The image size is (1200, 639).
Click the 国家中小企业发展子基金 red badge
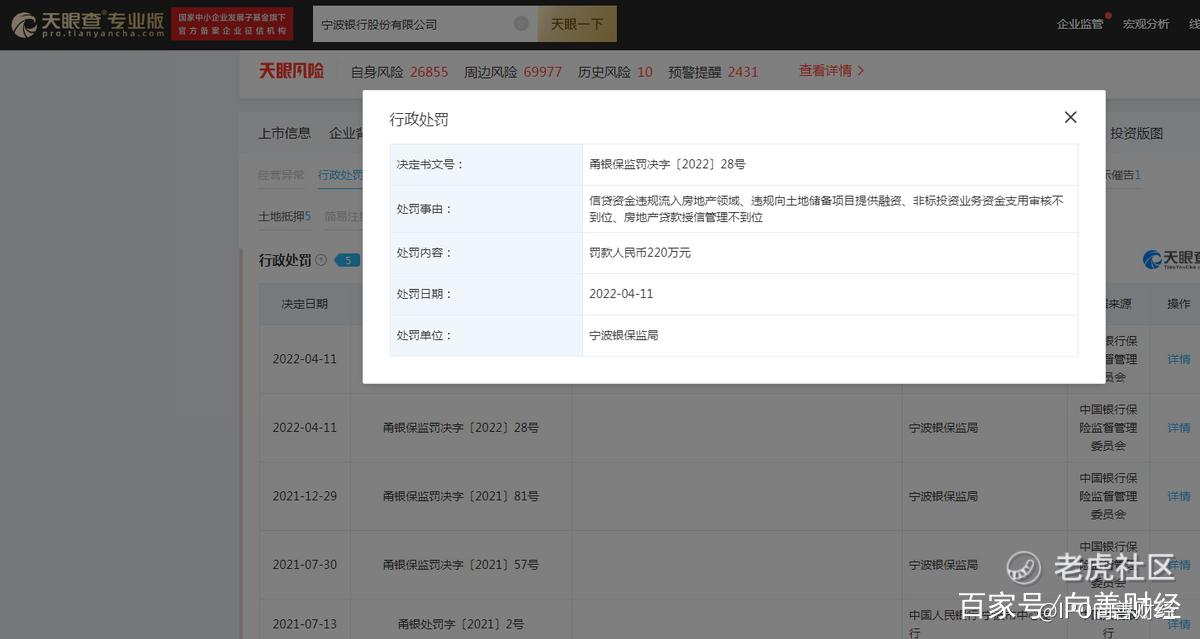coord(232,24)
